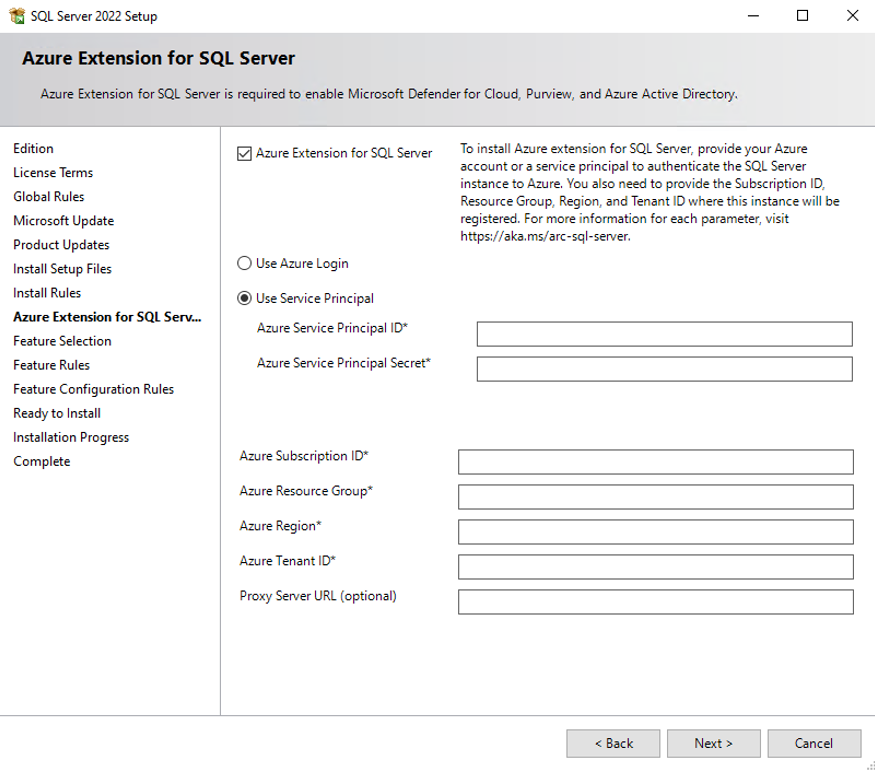This screenshot has height=771, width=875.
Task: Click the https://aka.ms/arc-sql-server text
Action: pyautogui.click(x=545, y=237)
